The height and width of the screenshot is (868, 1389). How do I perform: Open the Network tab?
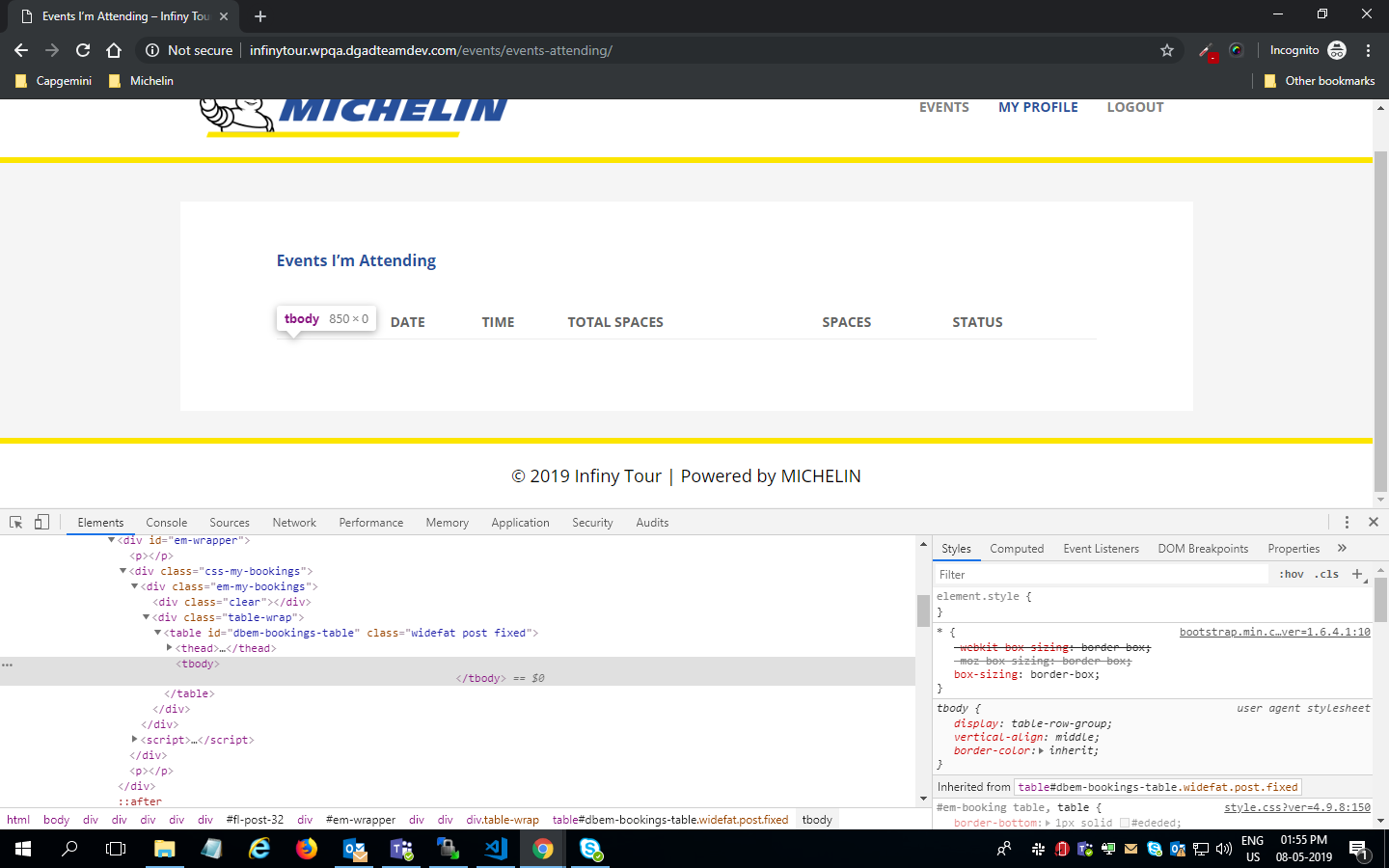(294, 523)
